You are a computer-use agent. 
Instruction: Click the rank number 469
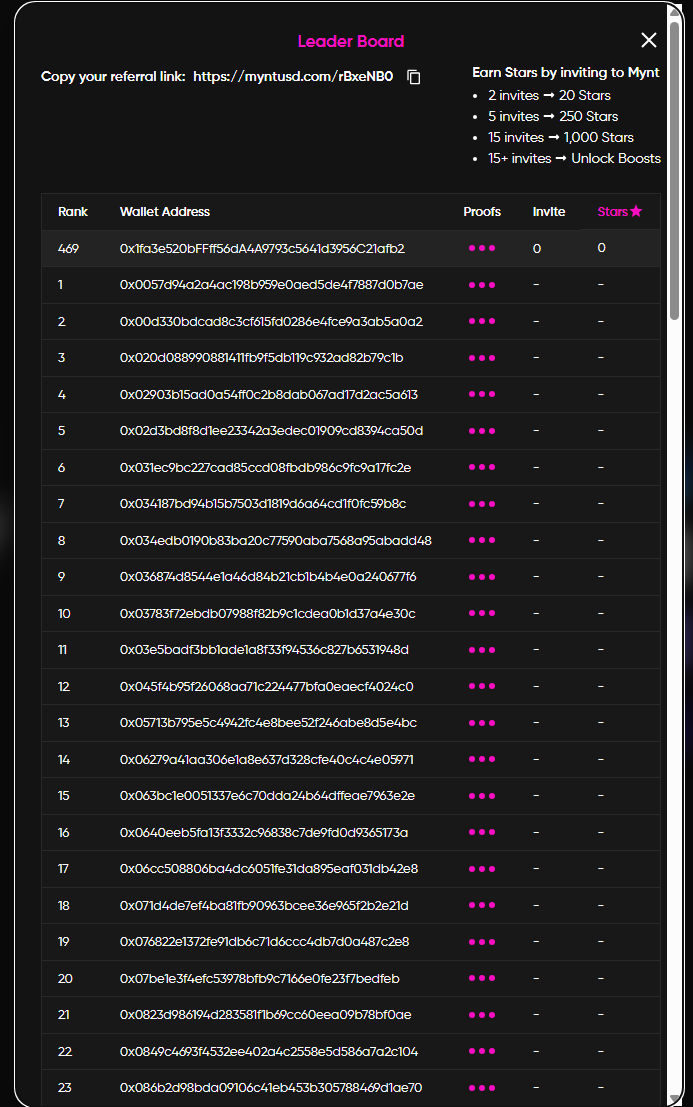pyautogui.click(x=68, y=249)
